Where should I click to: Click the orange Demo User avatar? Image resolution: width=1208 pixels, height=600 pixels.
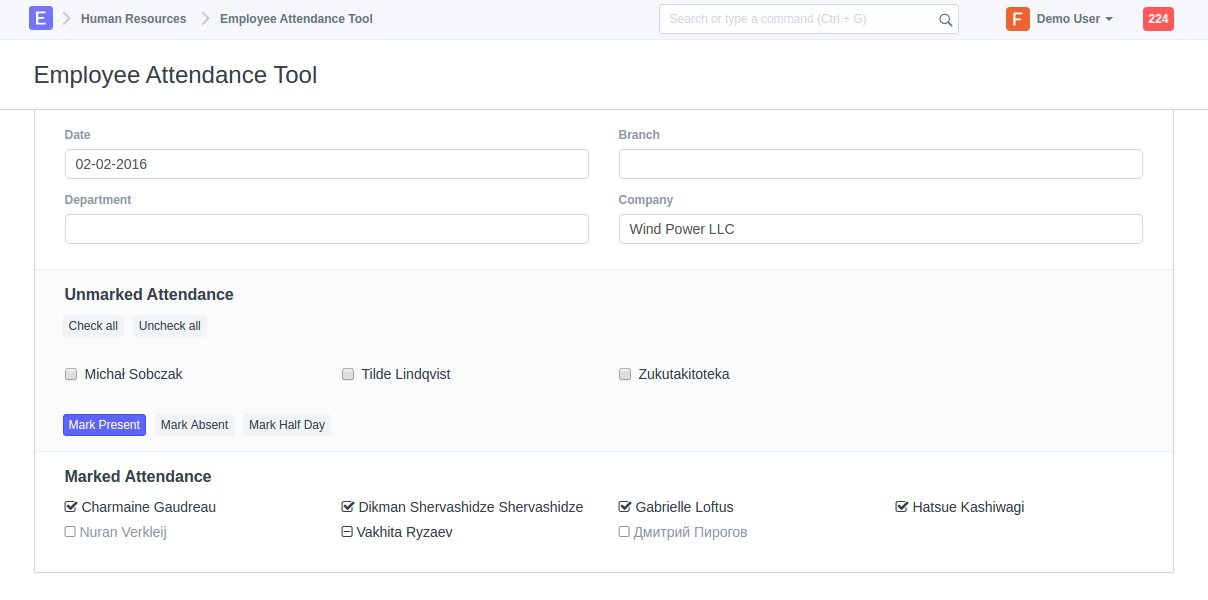[1017, 19]
